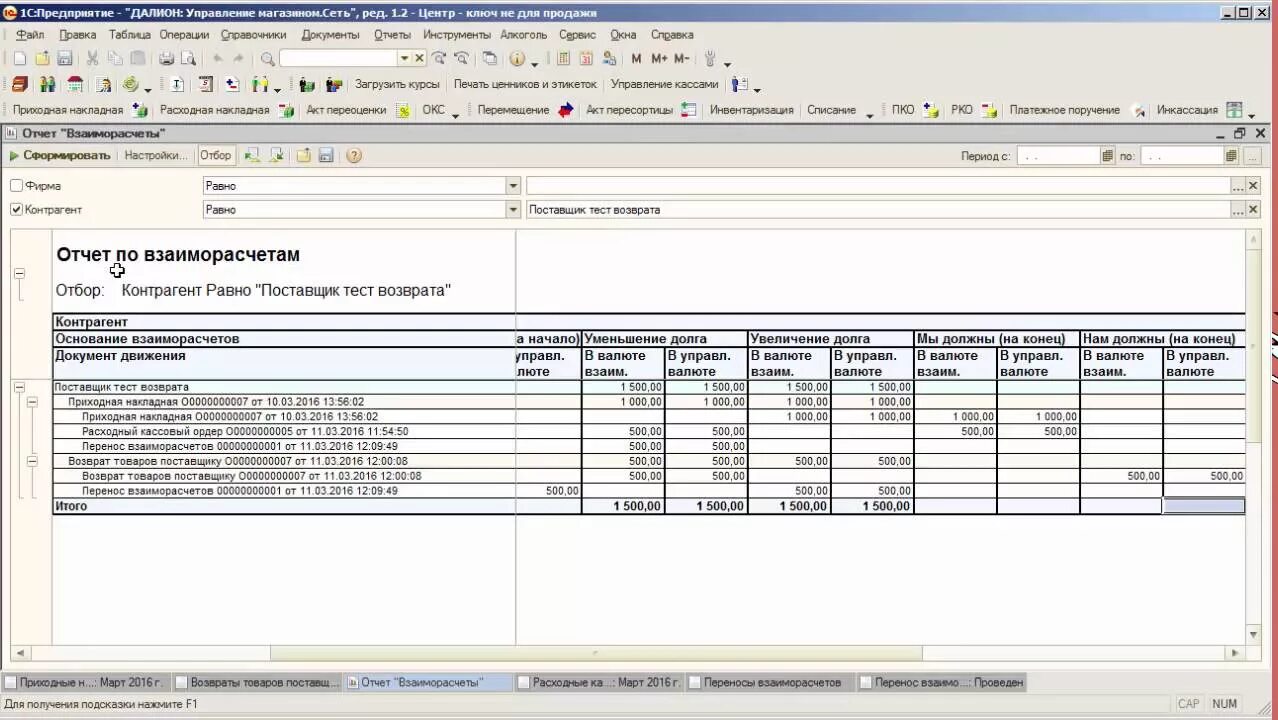Click the Контрагент value ellipsis button
The image size is (1278, 720).
(x=1238, y=210)
